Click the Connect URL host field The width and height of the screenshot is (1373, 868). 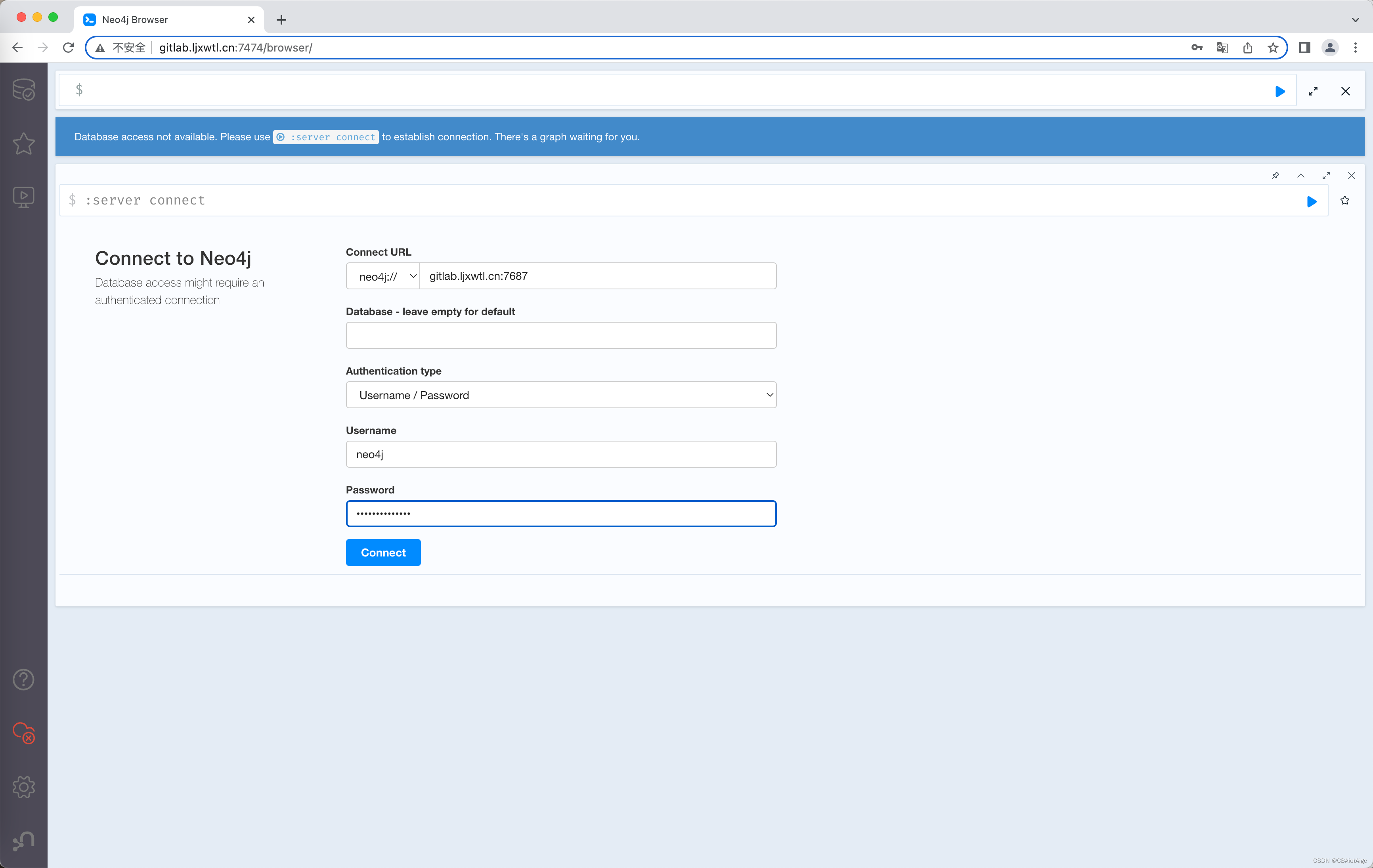click(x=598, y=276)
